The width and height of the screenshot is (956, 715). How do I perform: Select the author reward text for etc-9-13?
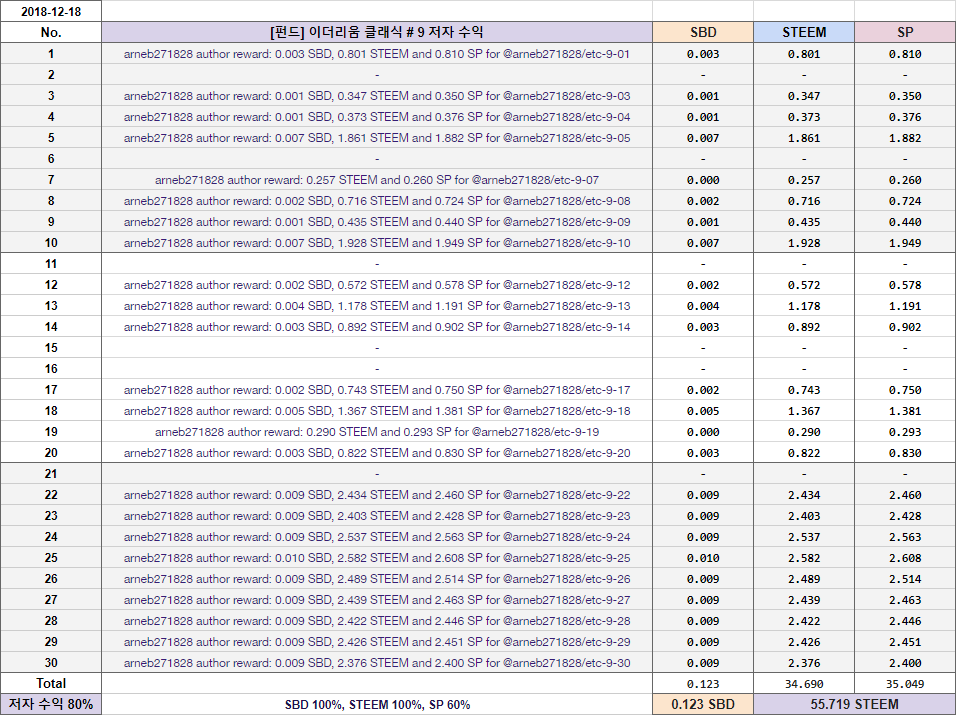click(377, 306)
